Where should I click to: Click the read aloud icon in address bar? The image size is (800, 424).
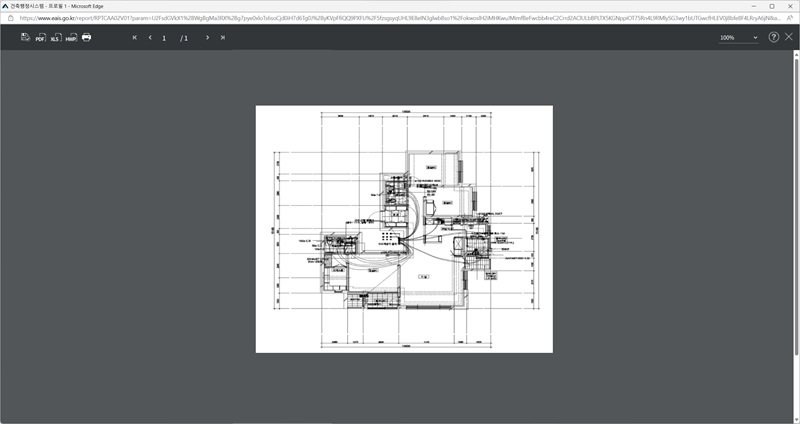(x=790, y=17)
